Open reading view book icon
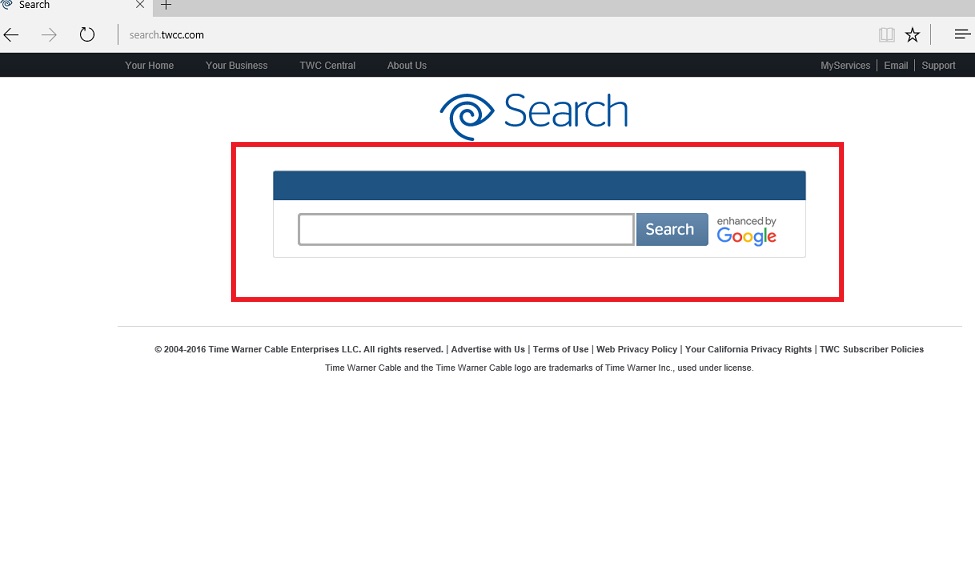 pyautogui.click(x=887, y=35)
